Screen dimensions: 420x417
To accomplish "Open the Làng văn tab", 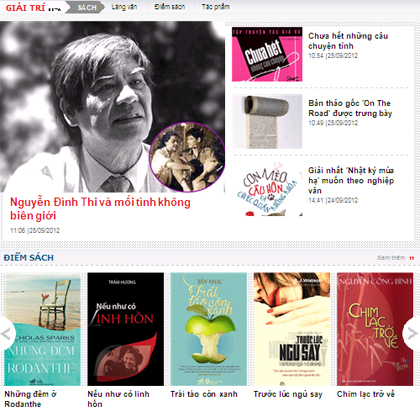I will point(124,7).
